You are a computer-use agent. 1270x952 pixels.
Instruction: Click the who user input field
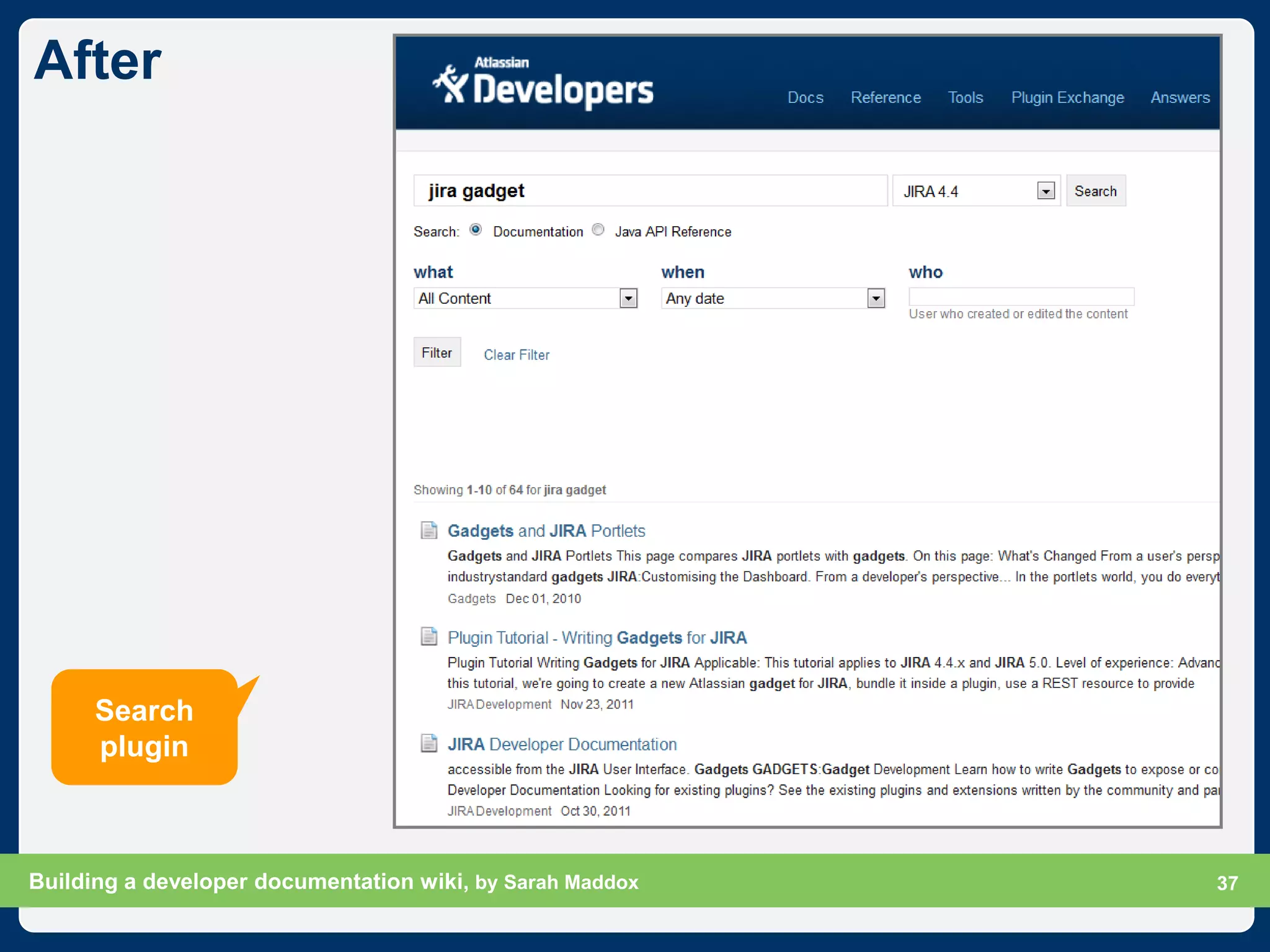[x=1021, y=296]
